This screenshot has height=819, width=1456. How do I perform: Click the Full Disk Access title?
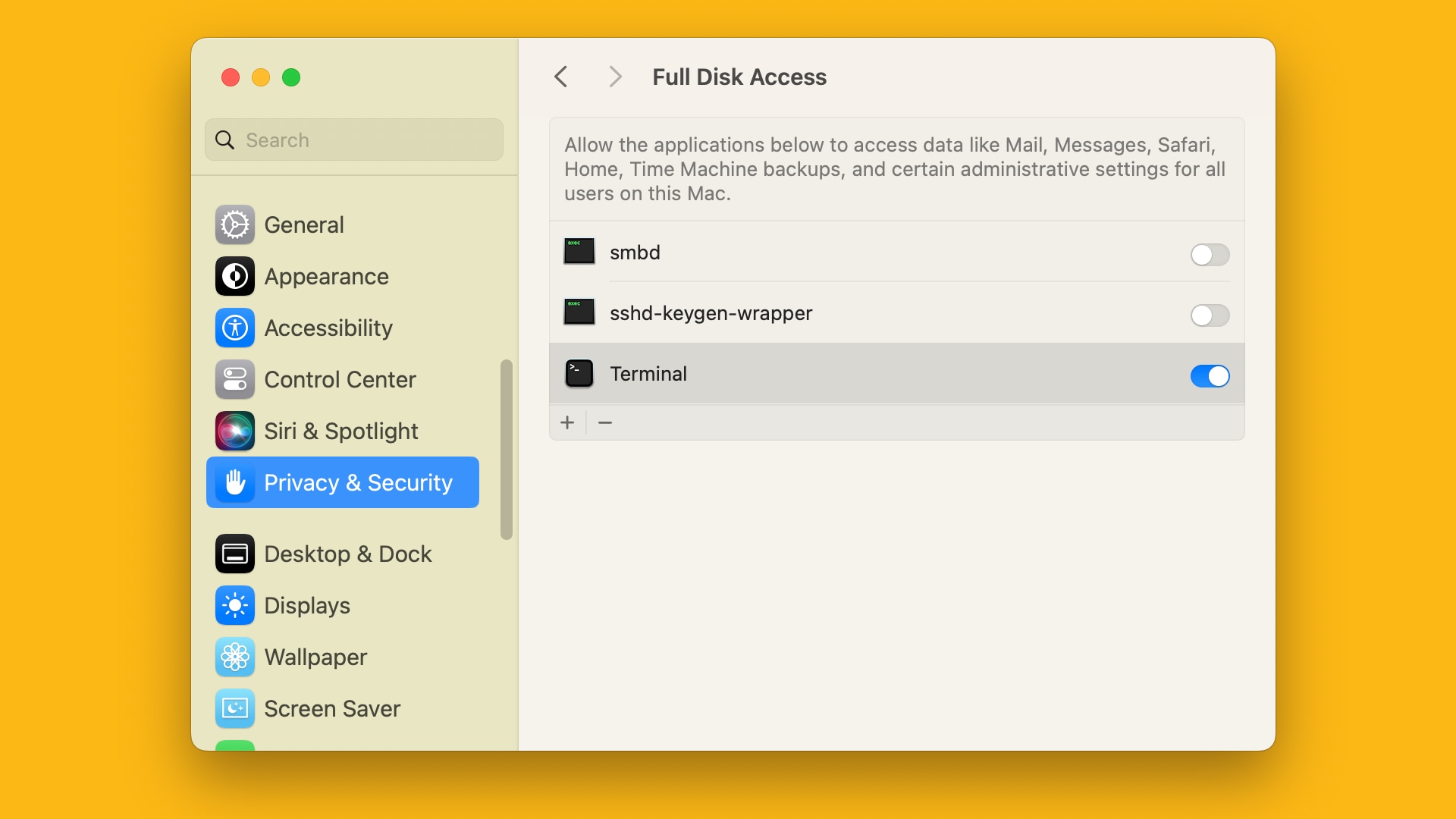[739, 77]
